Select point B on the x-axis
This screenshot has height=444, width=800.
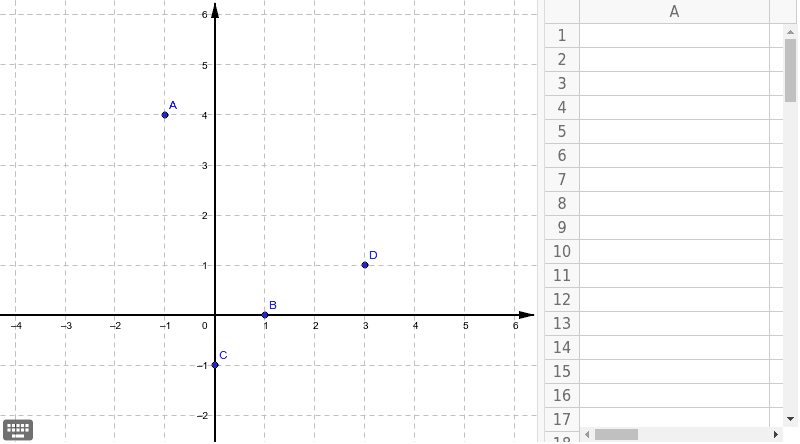coord(265,315)
